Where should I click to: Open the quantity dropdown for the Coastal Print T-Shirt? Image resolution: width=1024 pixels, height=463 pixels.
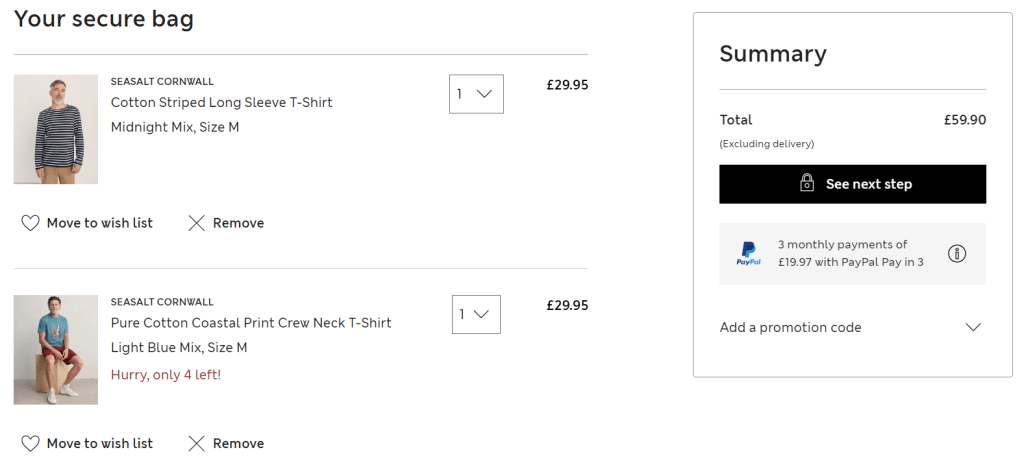476,314
